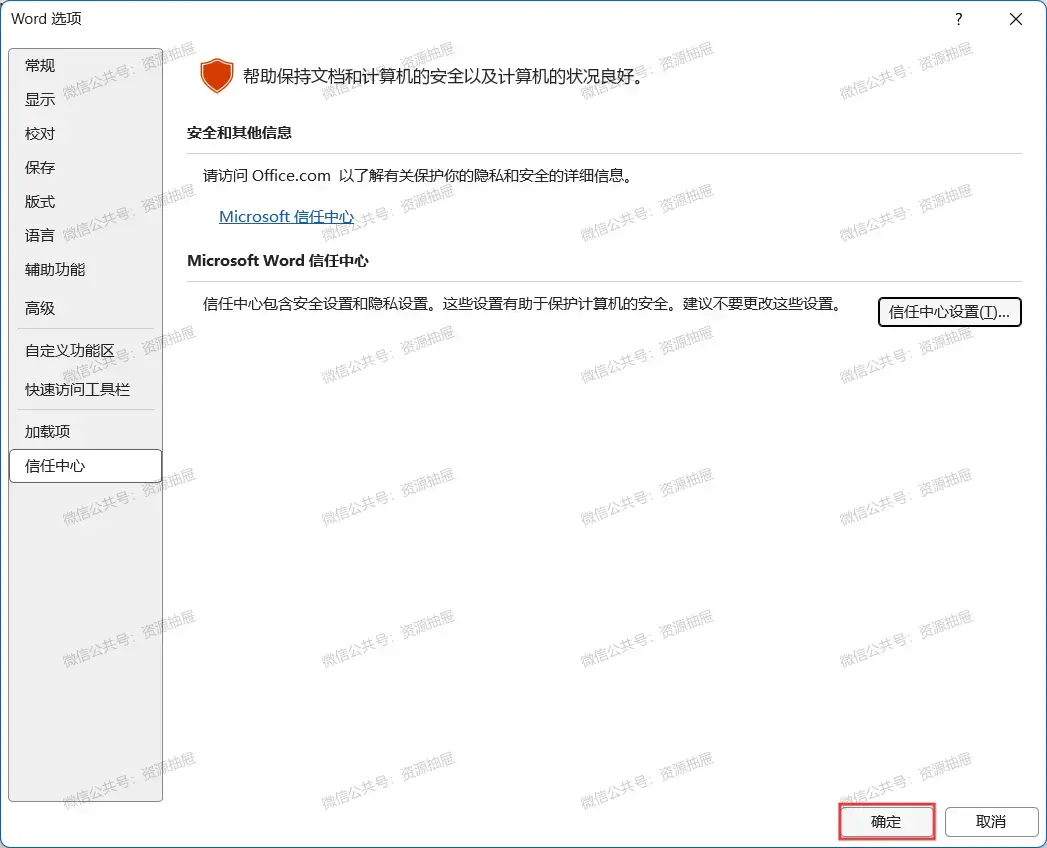Follow the Microsoft 信任中心 link

coord(286,217)
